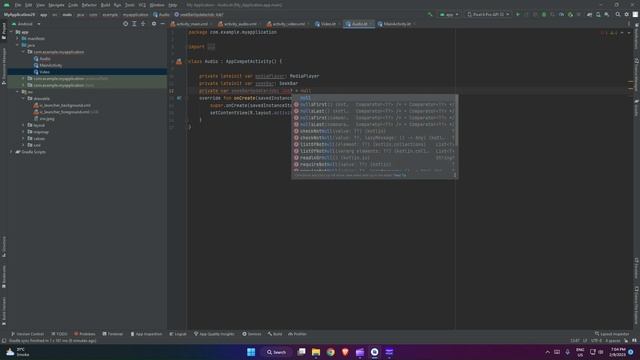Open the File menu
The width and height of the screenshot is (640, 360).
click(x=18, y=5)
